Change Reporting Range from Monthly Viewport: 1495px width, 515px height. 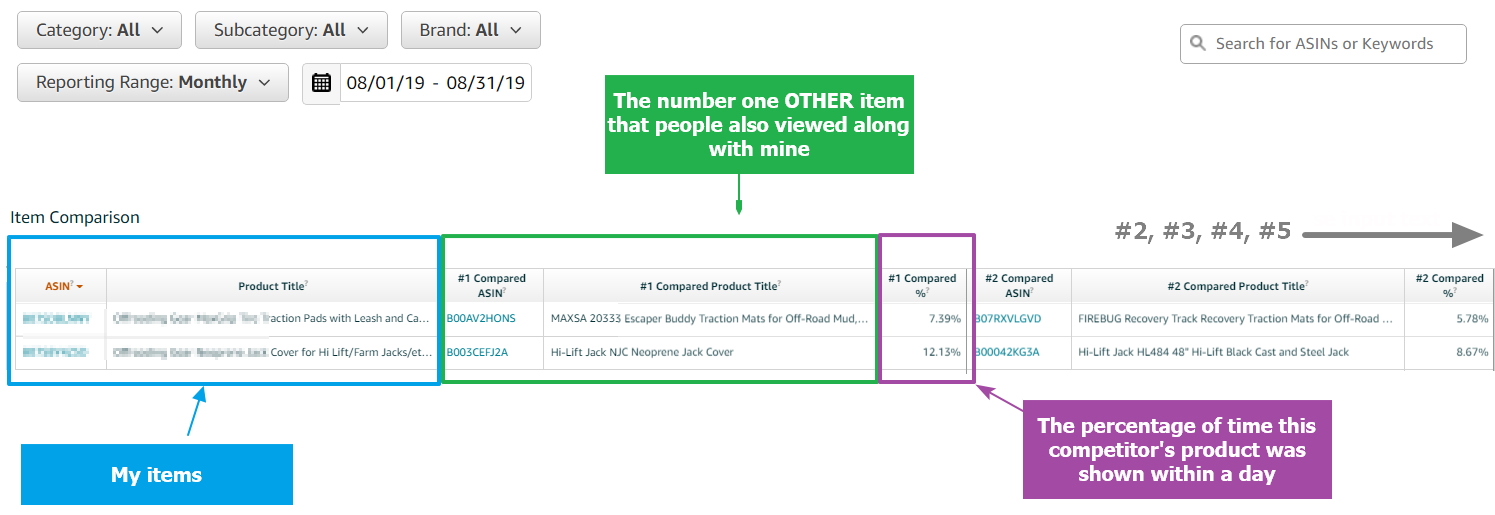[153, 82]
